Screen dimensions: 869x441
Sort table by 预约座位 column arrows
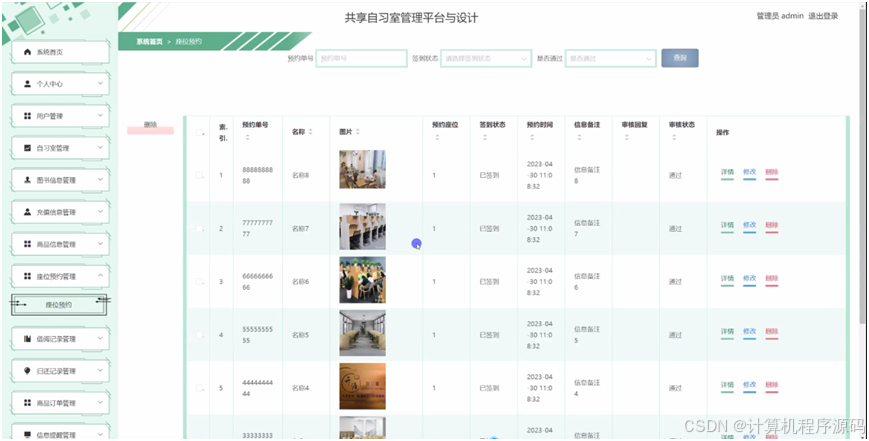click(x=437, y=137)
